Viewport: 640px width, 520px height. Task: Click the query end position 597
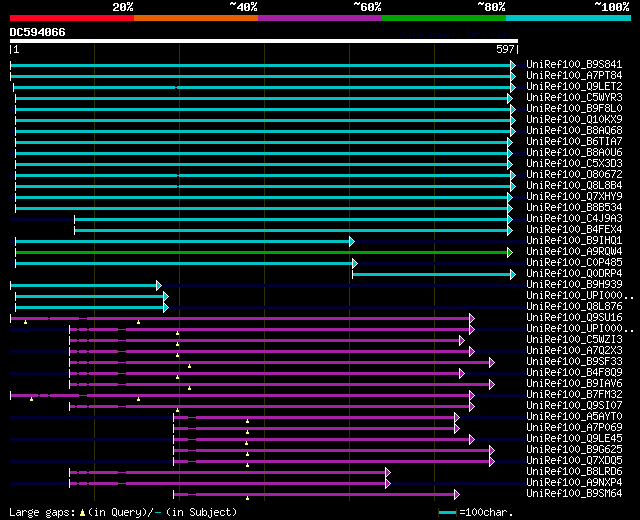pos(505,49)
